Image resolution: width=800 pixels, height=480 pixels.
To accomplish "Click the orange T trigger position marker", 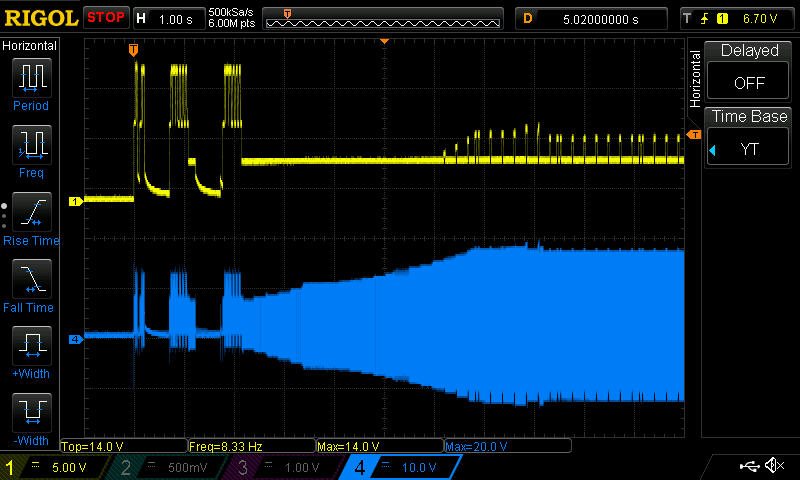I will click(x=133, y=50).
